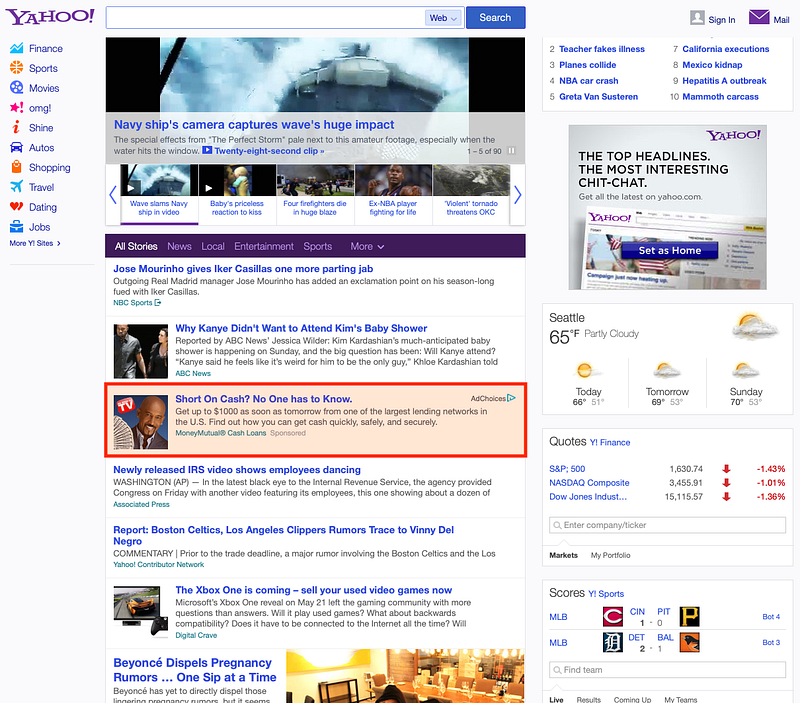This screenshot has height=703, width=800.
Task: Click the Find team input field
Action: [x=667, y=670]
